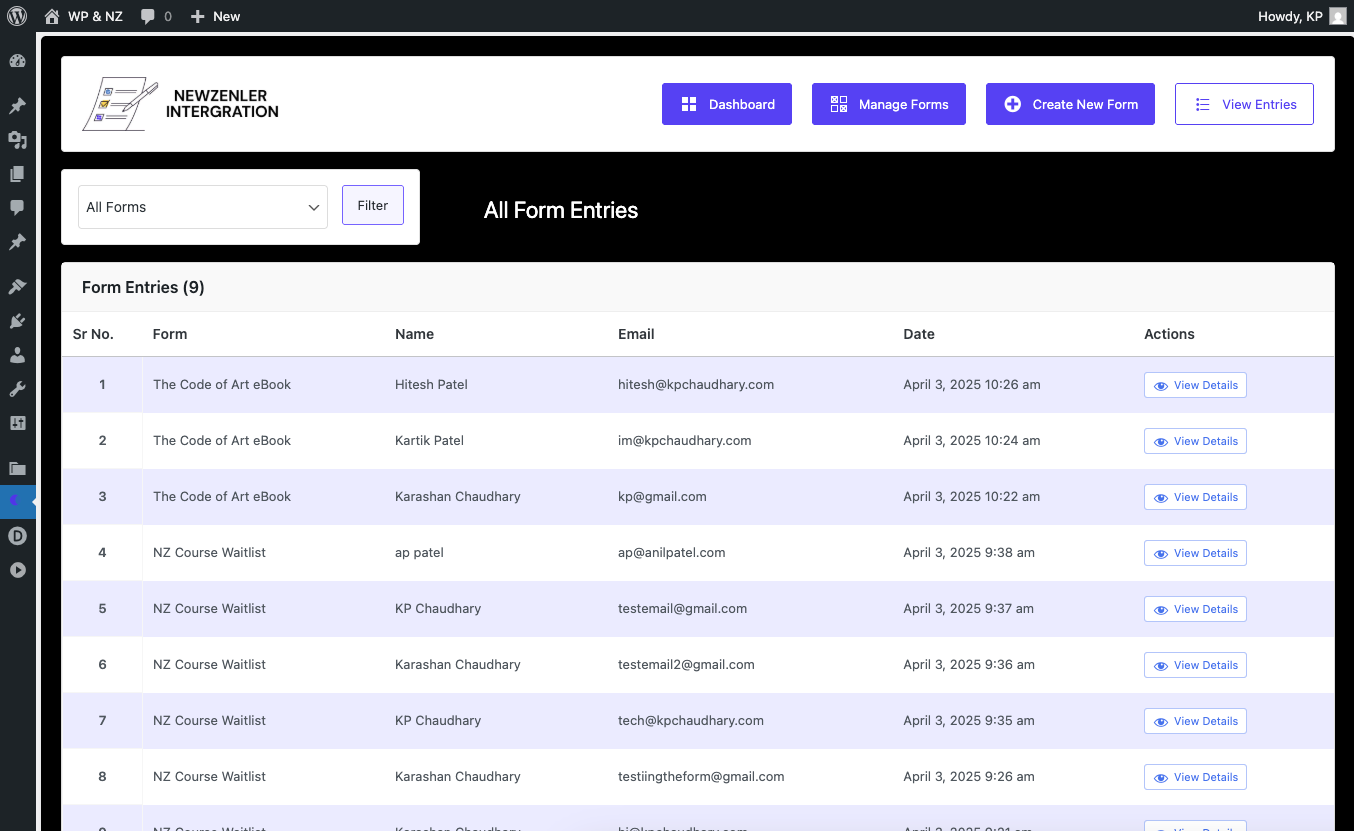Click the WP & NZ site home link
Screen dimensions: 1354x831
(84, 16)
